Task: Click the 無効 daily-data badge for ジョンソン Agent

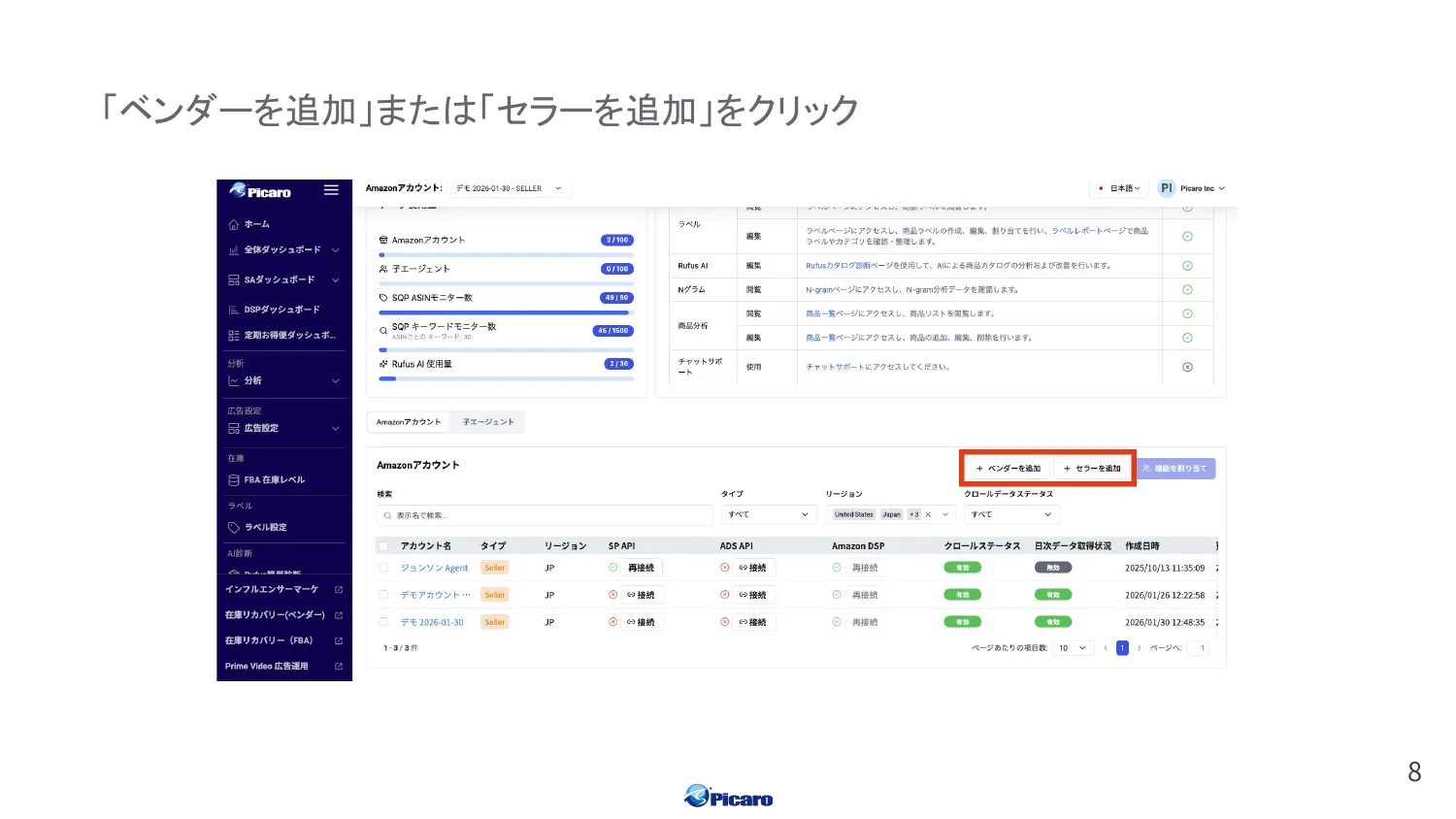Action: pyautogui.click(x=1053, y=568)
